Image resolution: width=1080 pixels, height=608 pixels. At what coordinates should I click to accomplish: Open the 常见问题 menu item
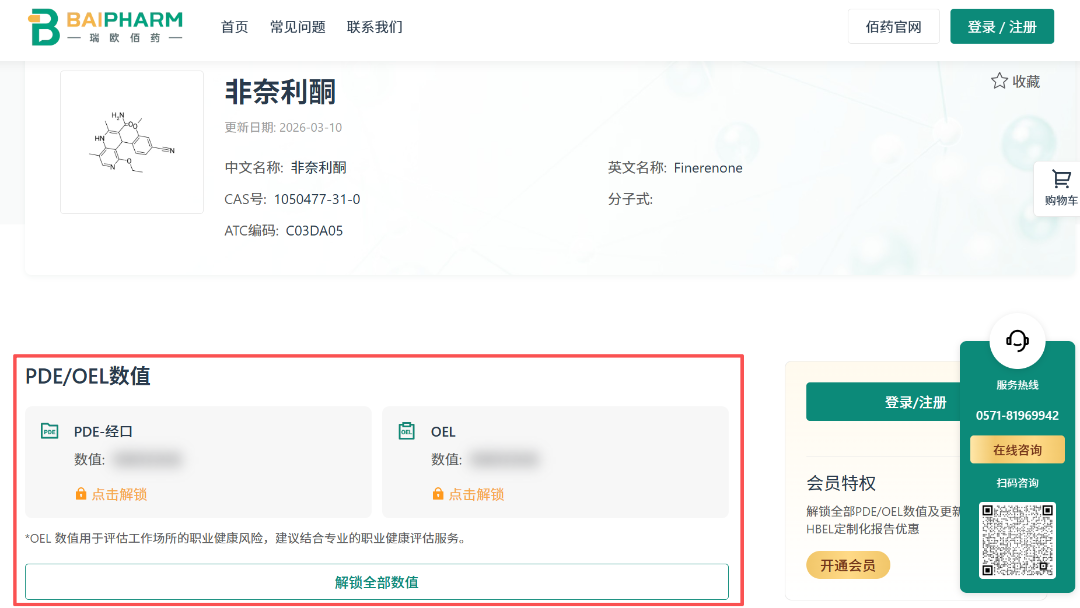(x=298, y=27)
